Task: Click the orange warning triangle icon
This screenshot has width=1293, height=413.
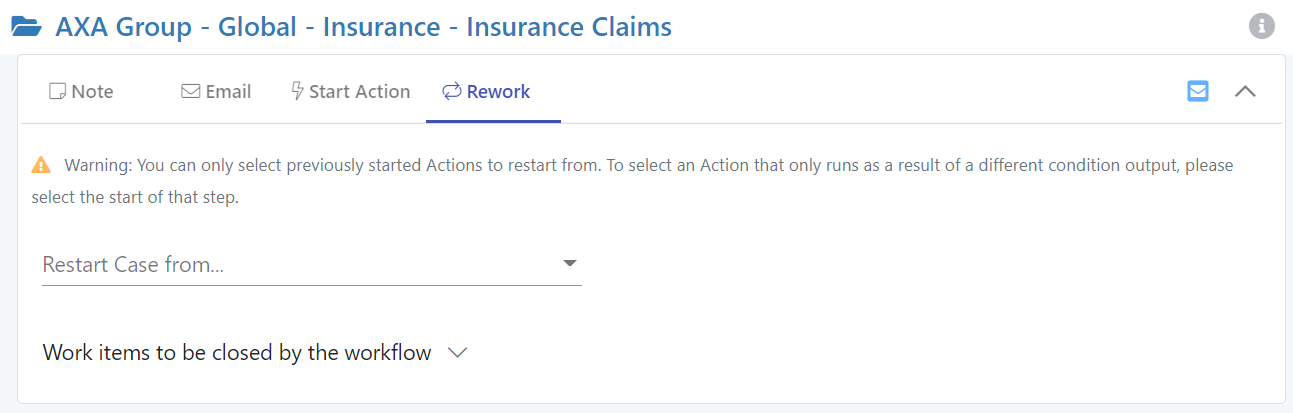Action: coord(41,165)
